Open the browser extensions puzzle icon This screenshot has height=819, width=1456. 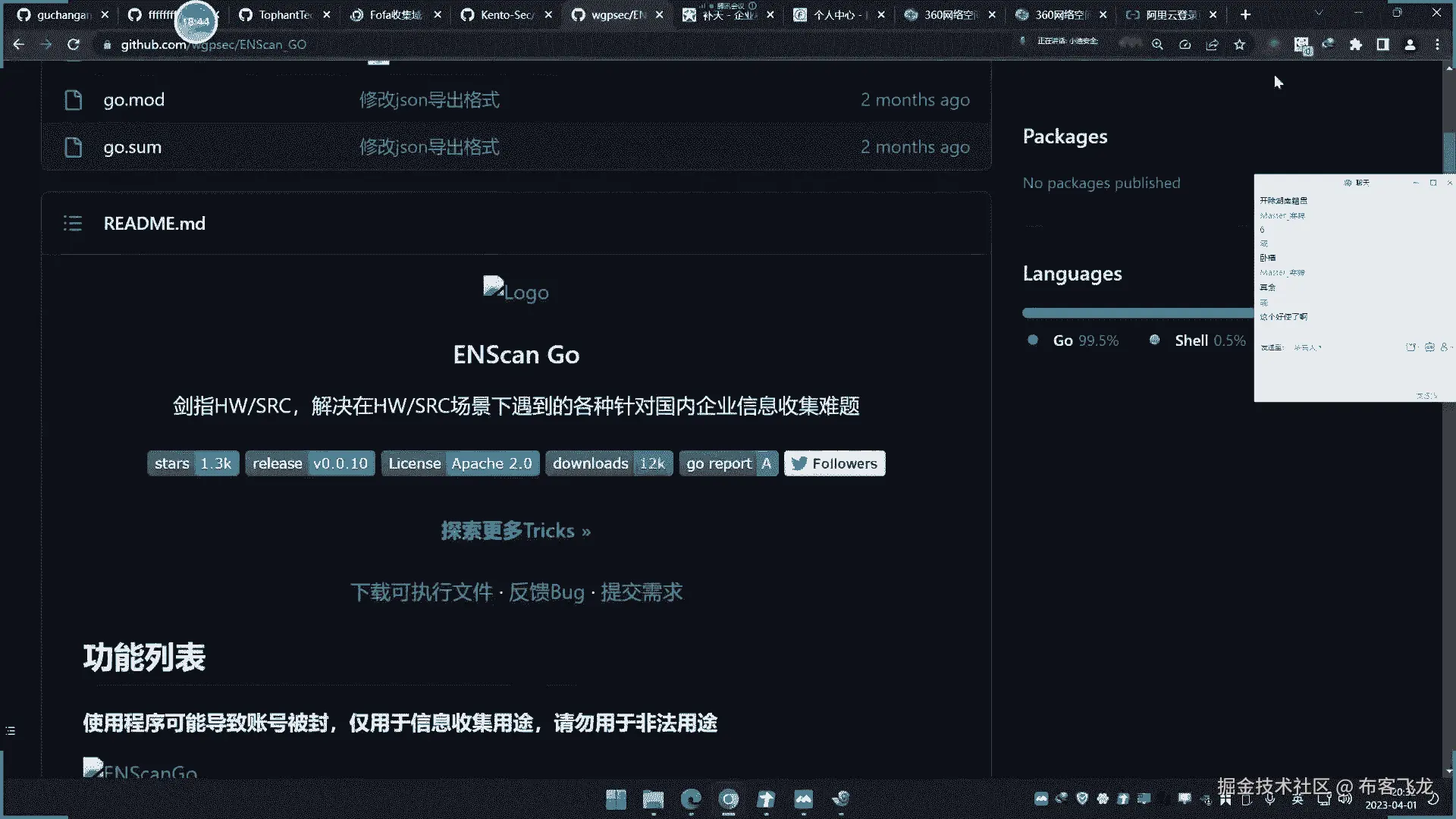[x=1356, y=45]
